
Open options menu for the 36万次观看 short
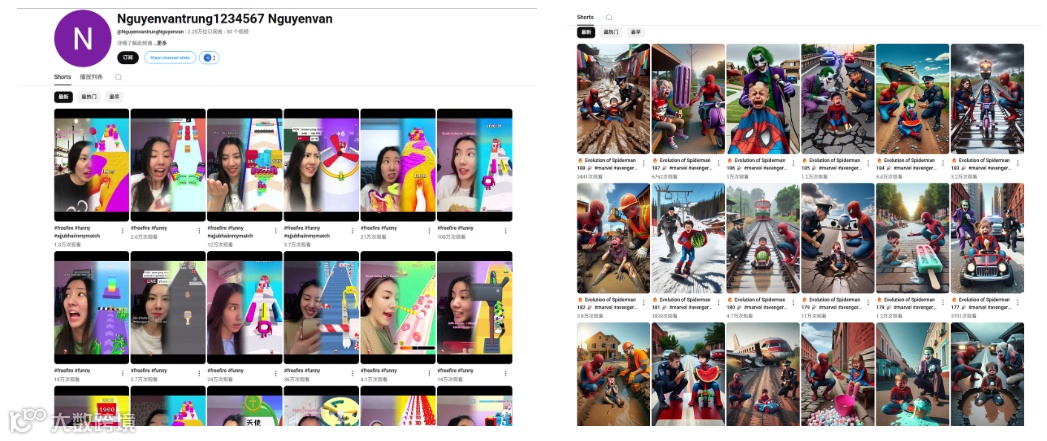pyautogui.click(x=353, y=373)
